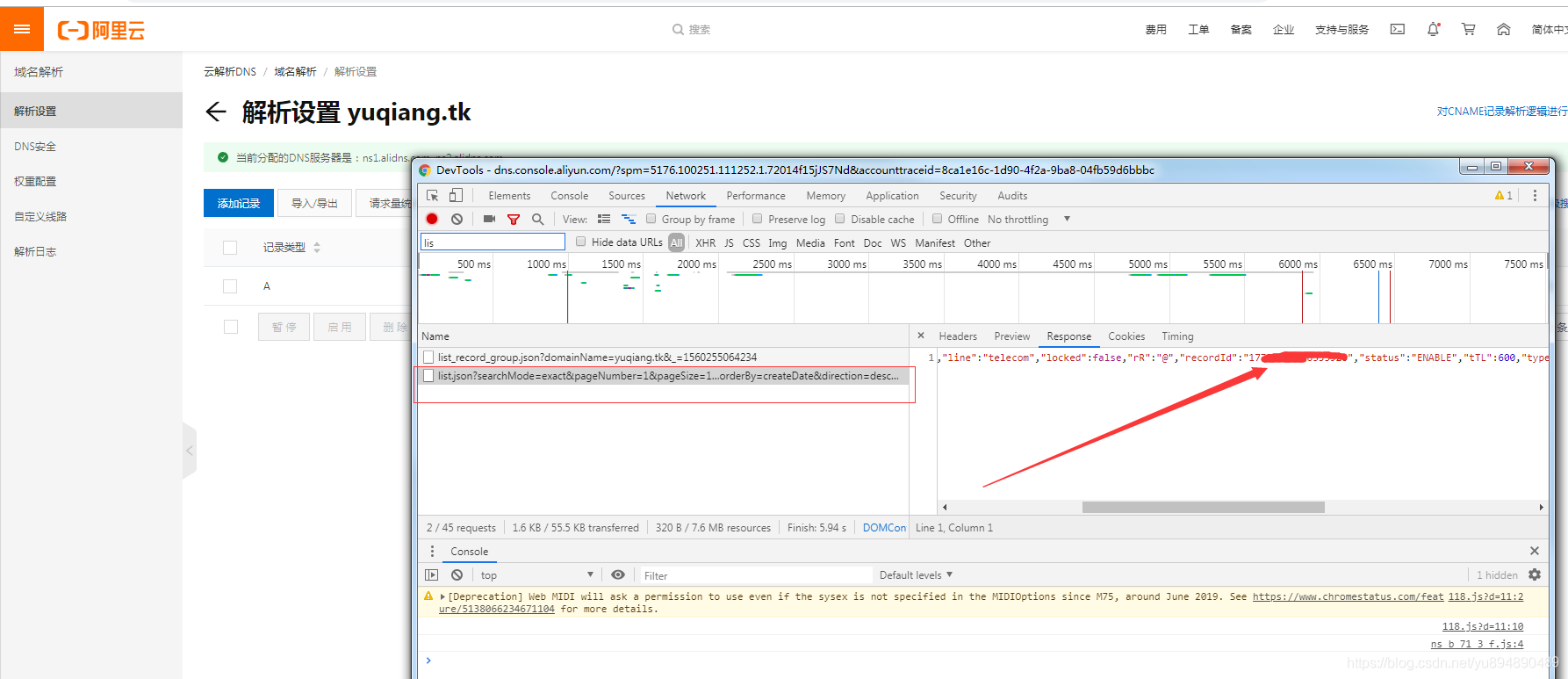This screenshot has width=1568, height=679.
Task: Collapse the left sidebar handle
Action: coord(190,451)
